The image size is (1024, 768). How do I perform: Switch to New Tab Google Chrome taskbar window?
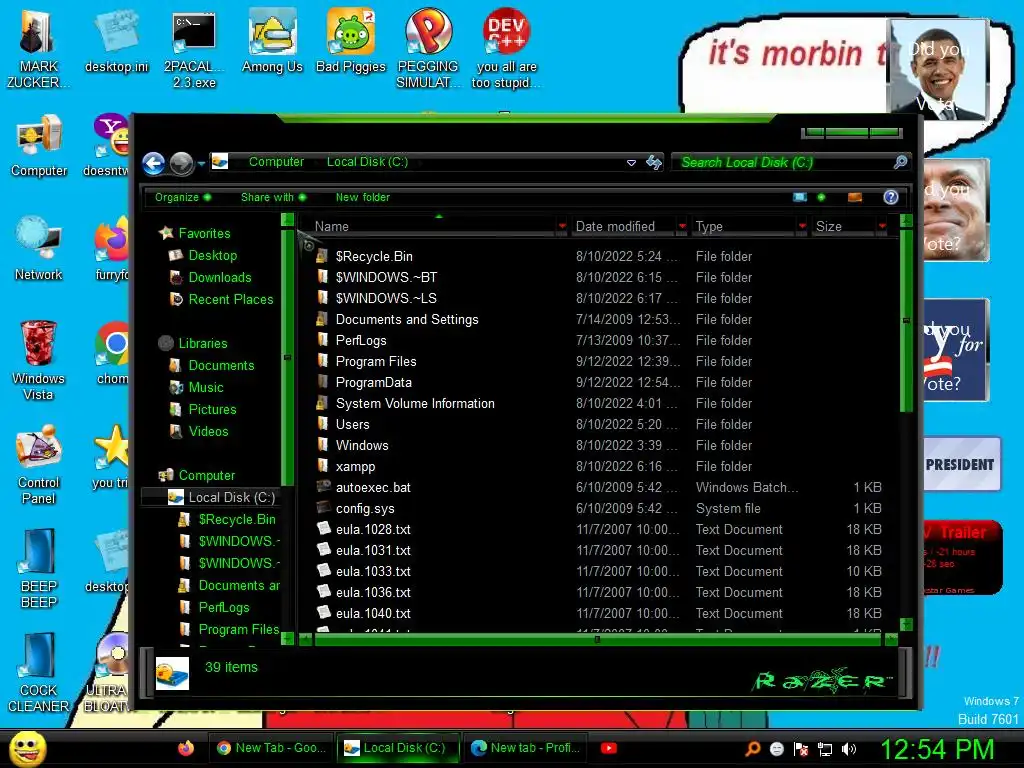pyautogui.click(x=270, y=748)
